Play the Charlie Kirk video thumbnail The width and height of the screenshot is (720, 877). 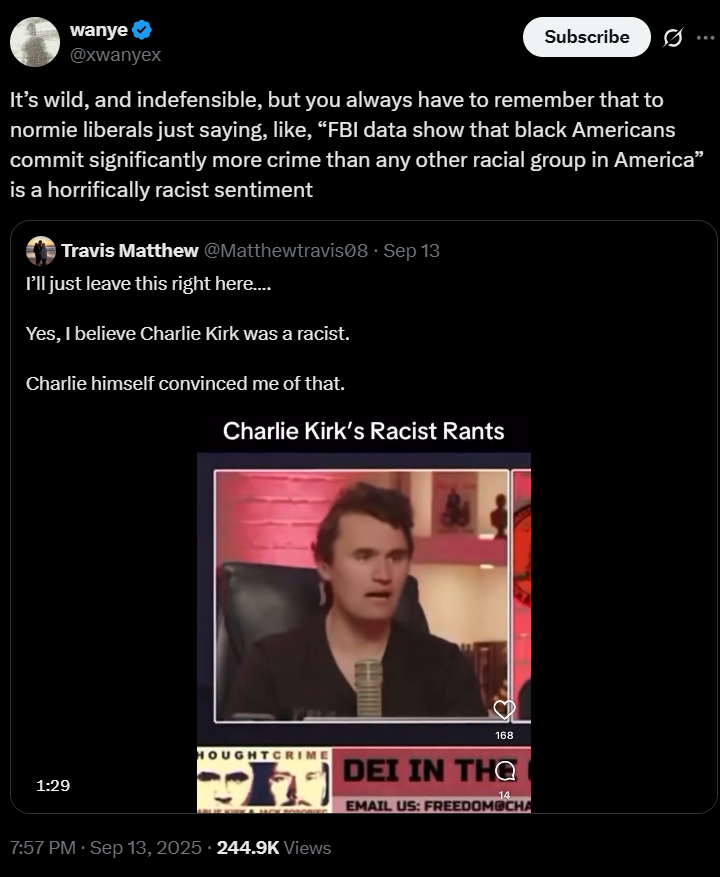coord(363,600)
